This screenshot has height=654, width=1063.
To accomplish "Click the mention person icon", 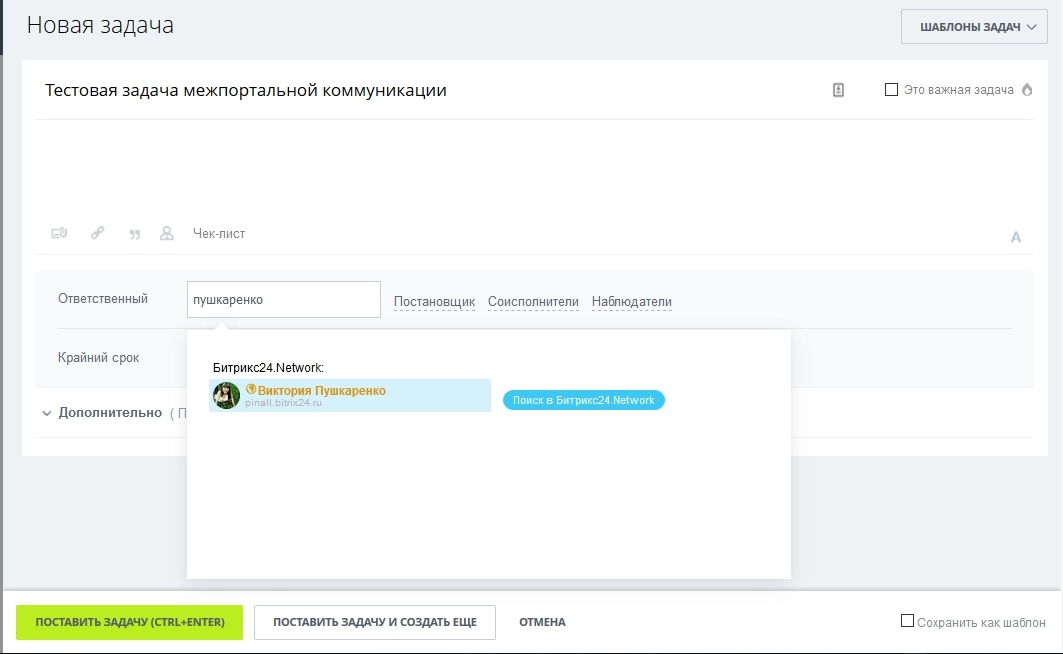I will pyautogui.click(x=166, y=233).
